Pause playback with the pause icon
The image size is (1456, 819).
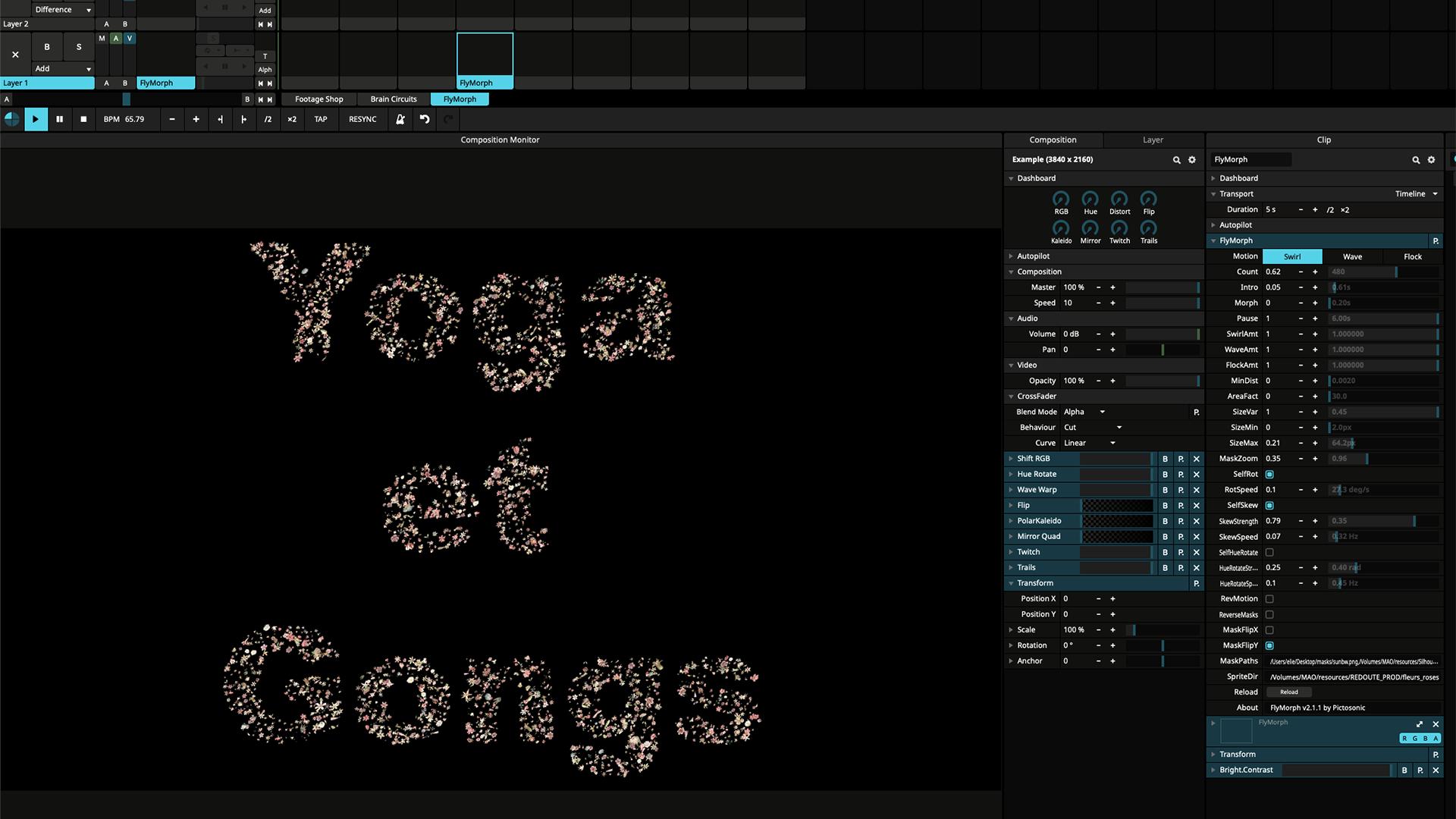(59, 119)
